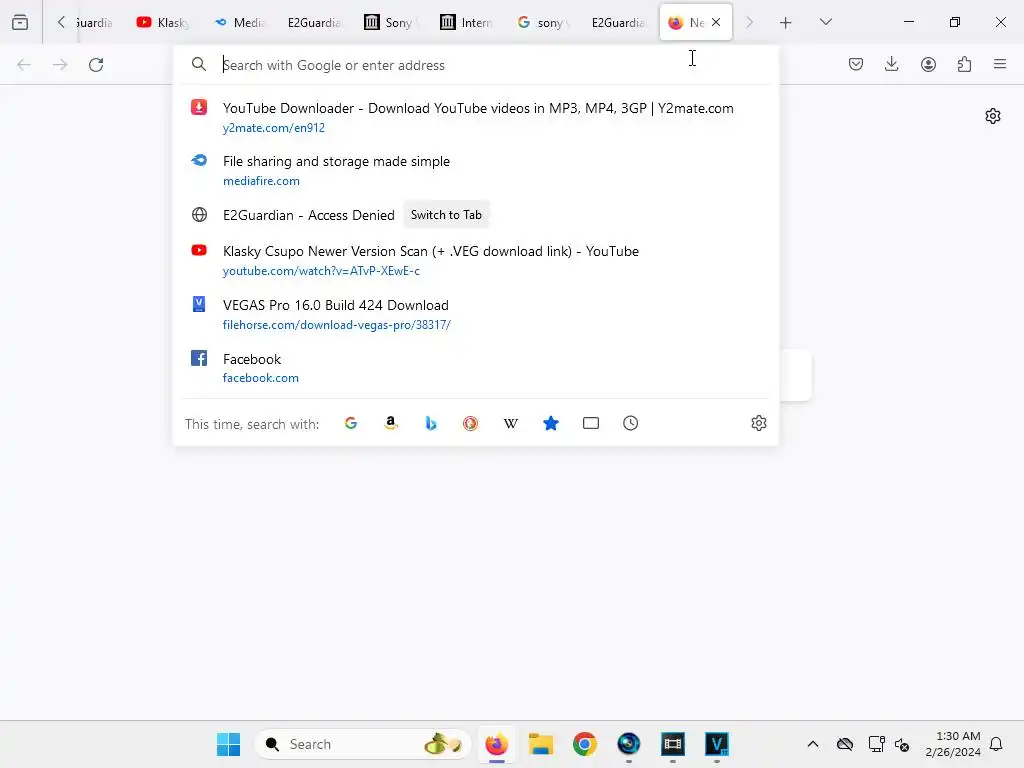Focus the Search with Google address field

tap(475, 65)
